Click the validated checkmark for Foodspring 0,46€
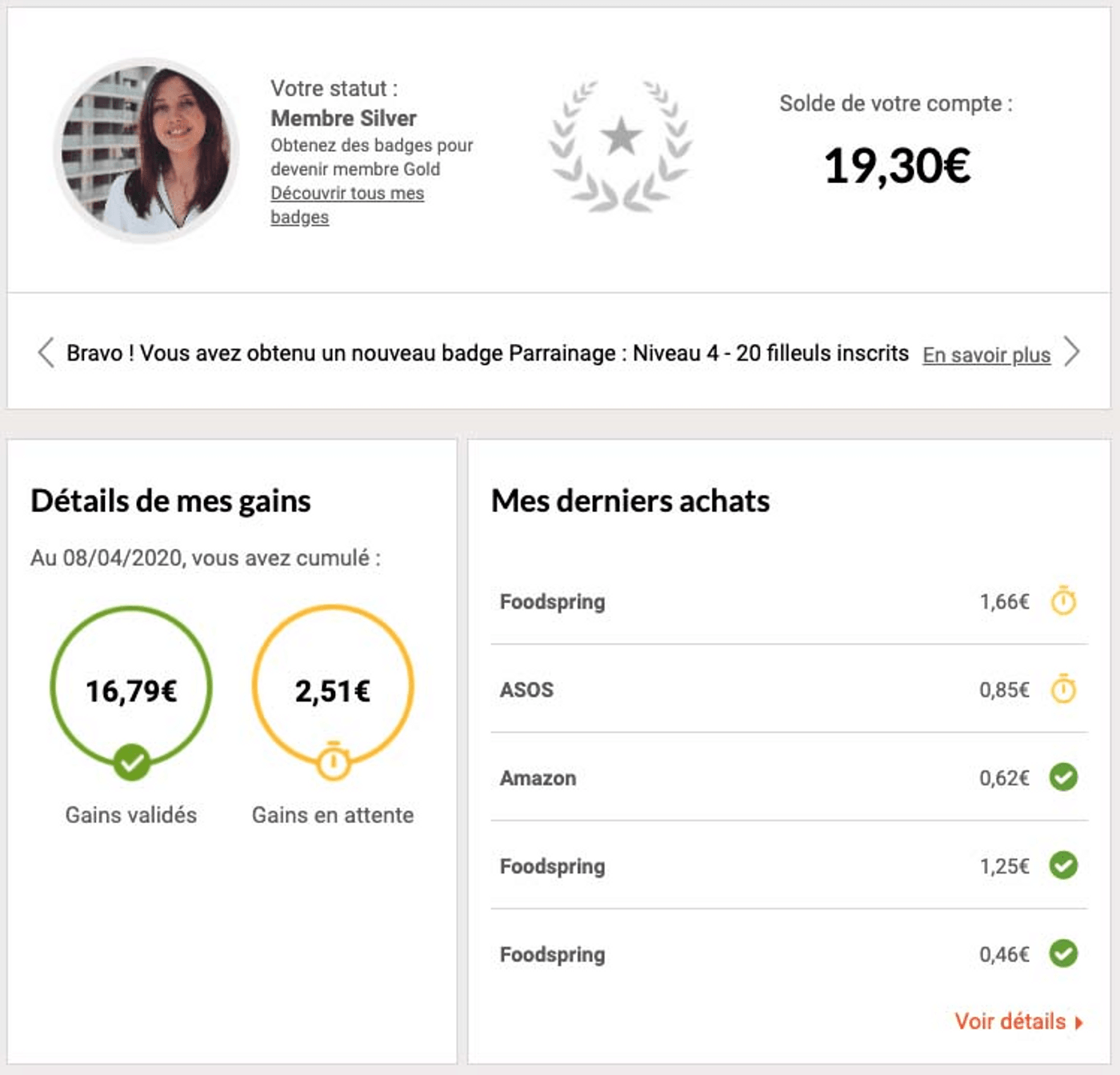Screen dimensions: 1120x1075 (1063, 953)
